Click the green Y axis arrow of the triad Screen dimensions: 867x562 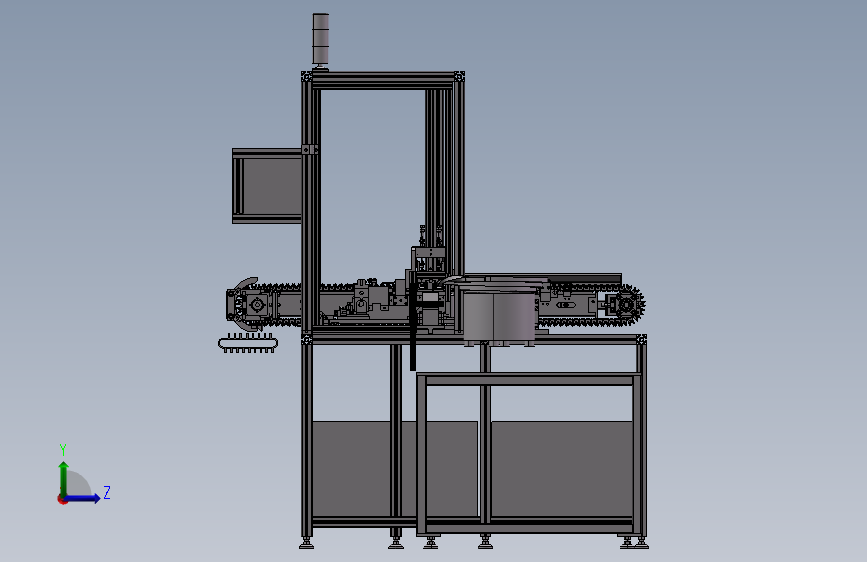point(64,479)
